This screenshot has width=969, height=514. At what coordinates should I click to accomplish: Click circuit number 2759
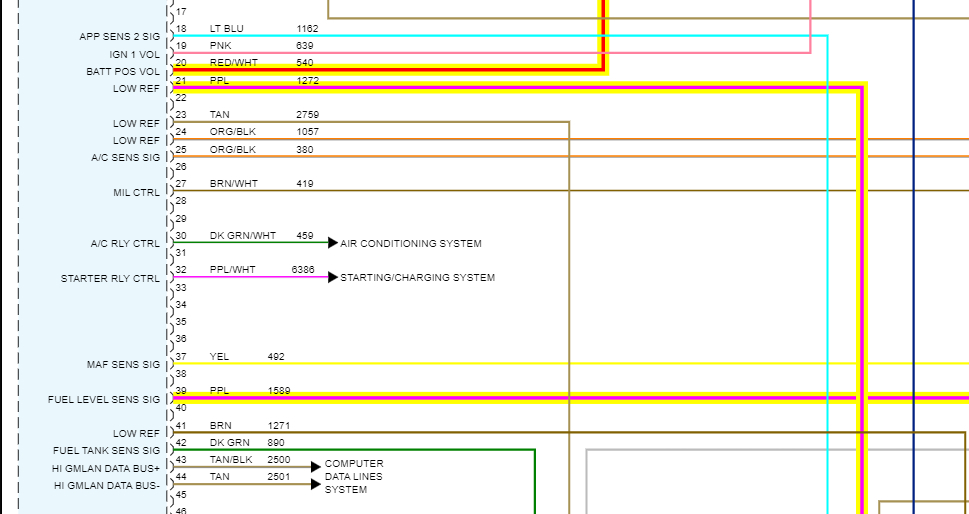[308, 114]
